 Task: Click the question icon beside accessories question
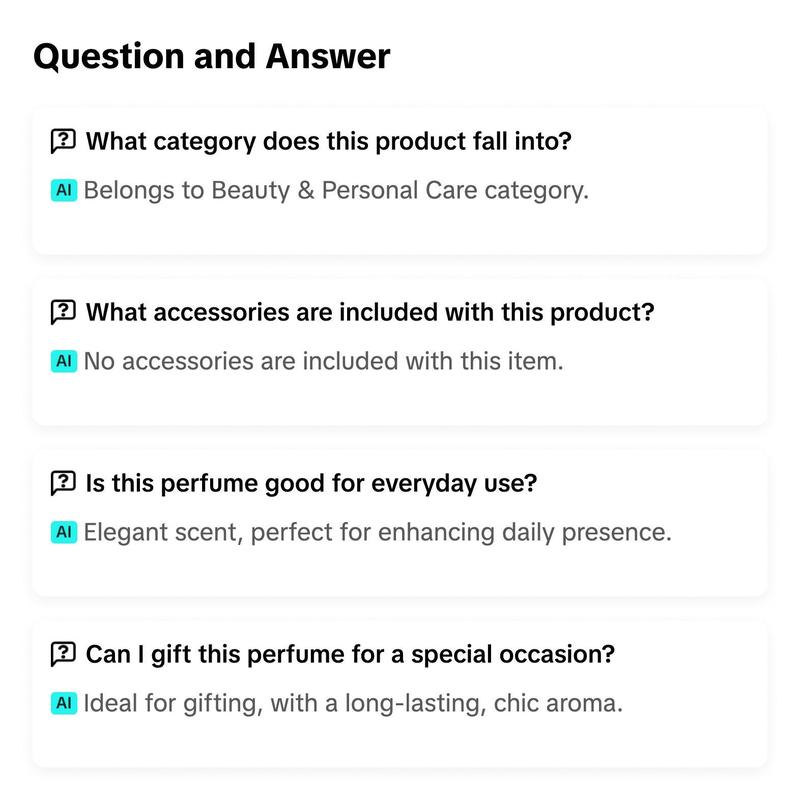coord(63,312)
